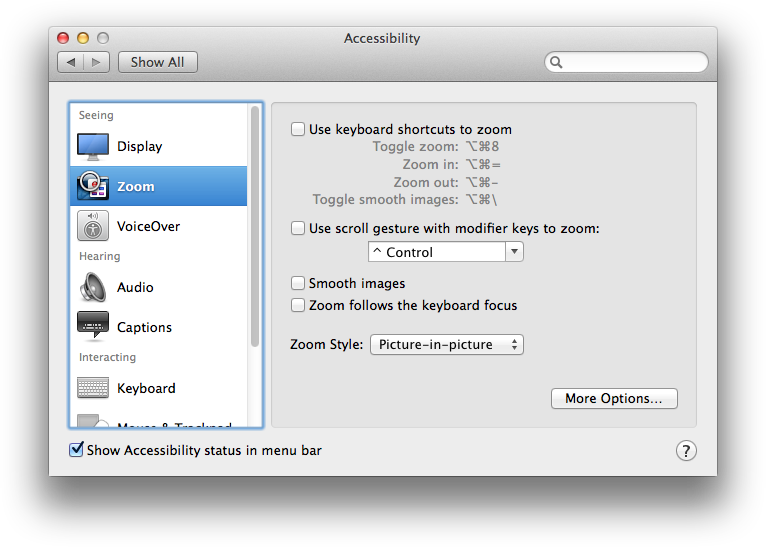Enable scroll gesture with modifier keys checkbox
This screenshot has height=547, width=766.
tap(298, 228)
